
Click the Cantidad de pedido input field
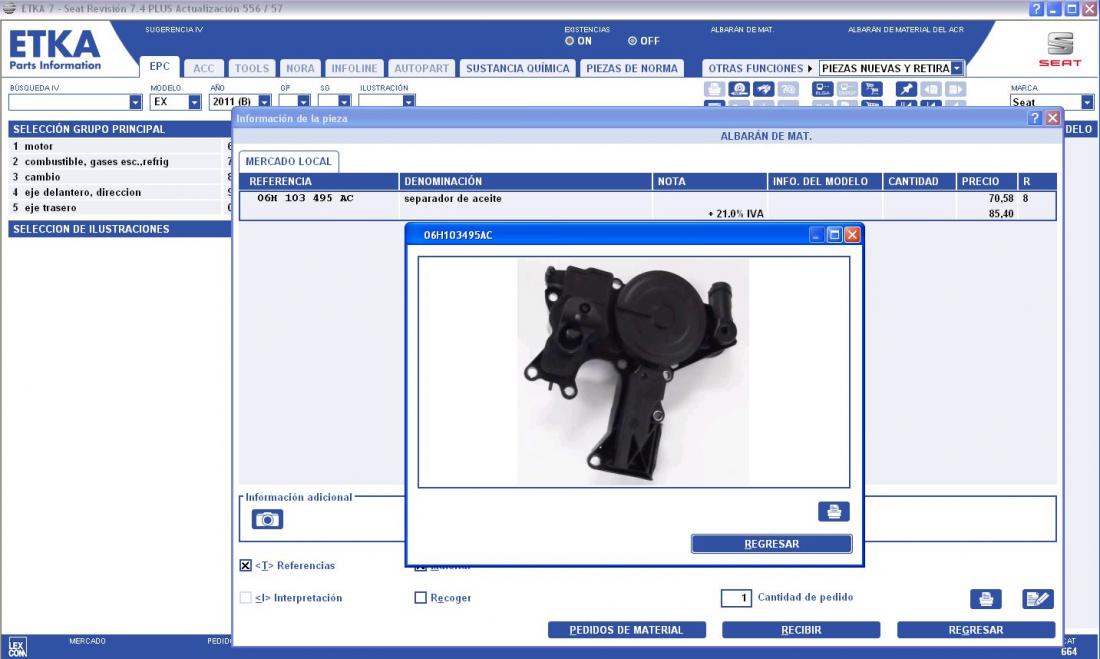click(736, 598)
